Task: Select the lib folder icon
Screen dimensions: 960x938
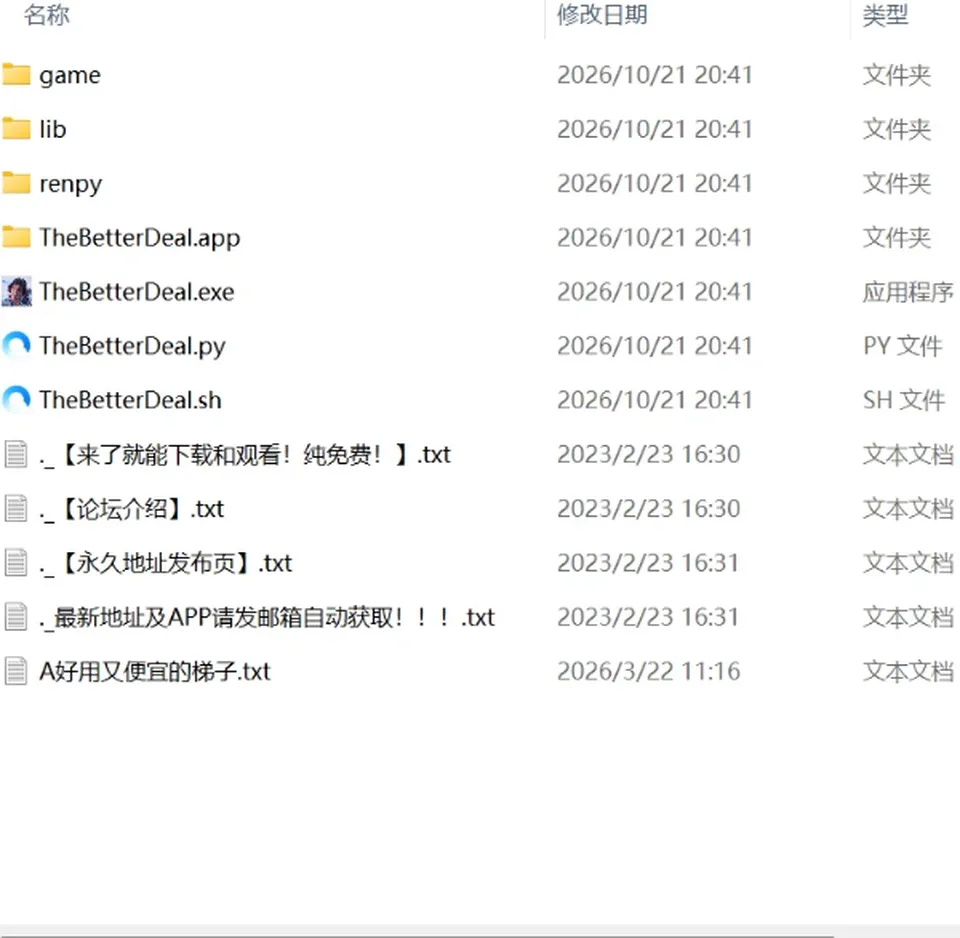Action: (17, 129)
